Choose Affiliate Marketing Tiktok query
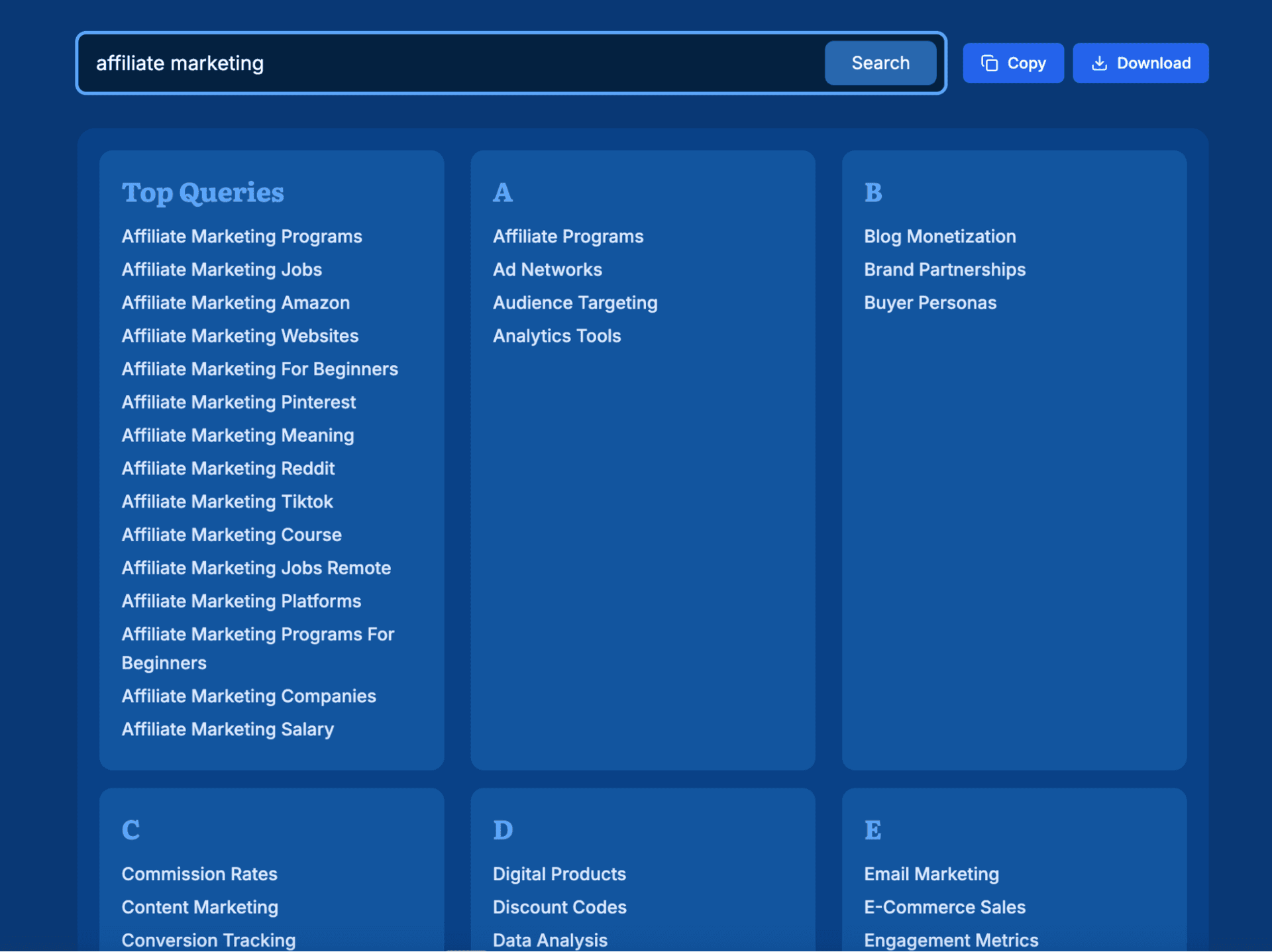This screenshot has height=952, width=1272. click(227, 502)
